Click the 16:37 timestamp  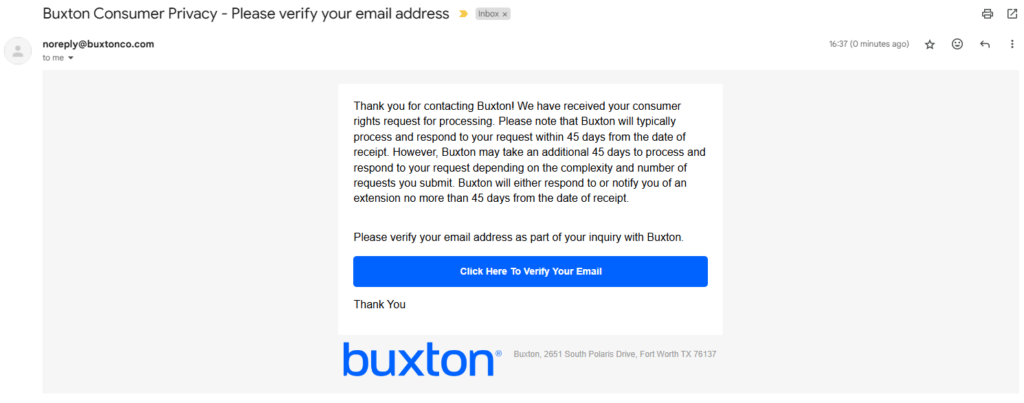point(868,44)
